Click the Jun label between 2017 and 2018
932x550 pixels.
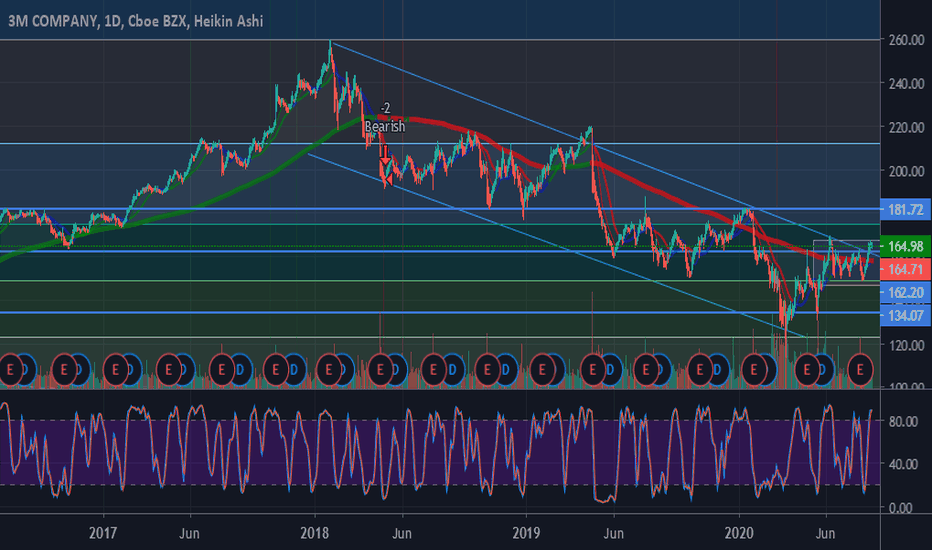(189, 533)
